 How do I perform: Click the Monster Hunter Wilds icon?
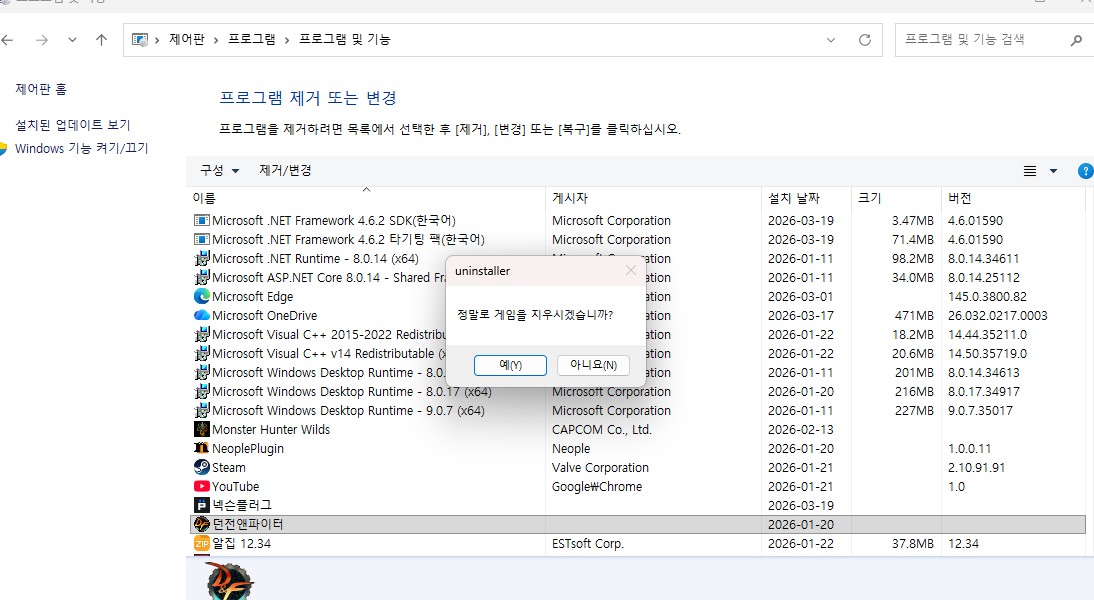coord(201,429)
